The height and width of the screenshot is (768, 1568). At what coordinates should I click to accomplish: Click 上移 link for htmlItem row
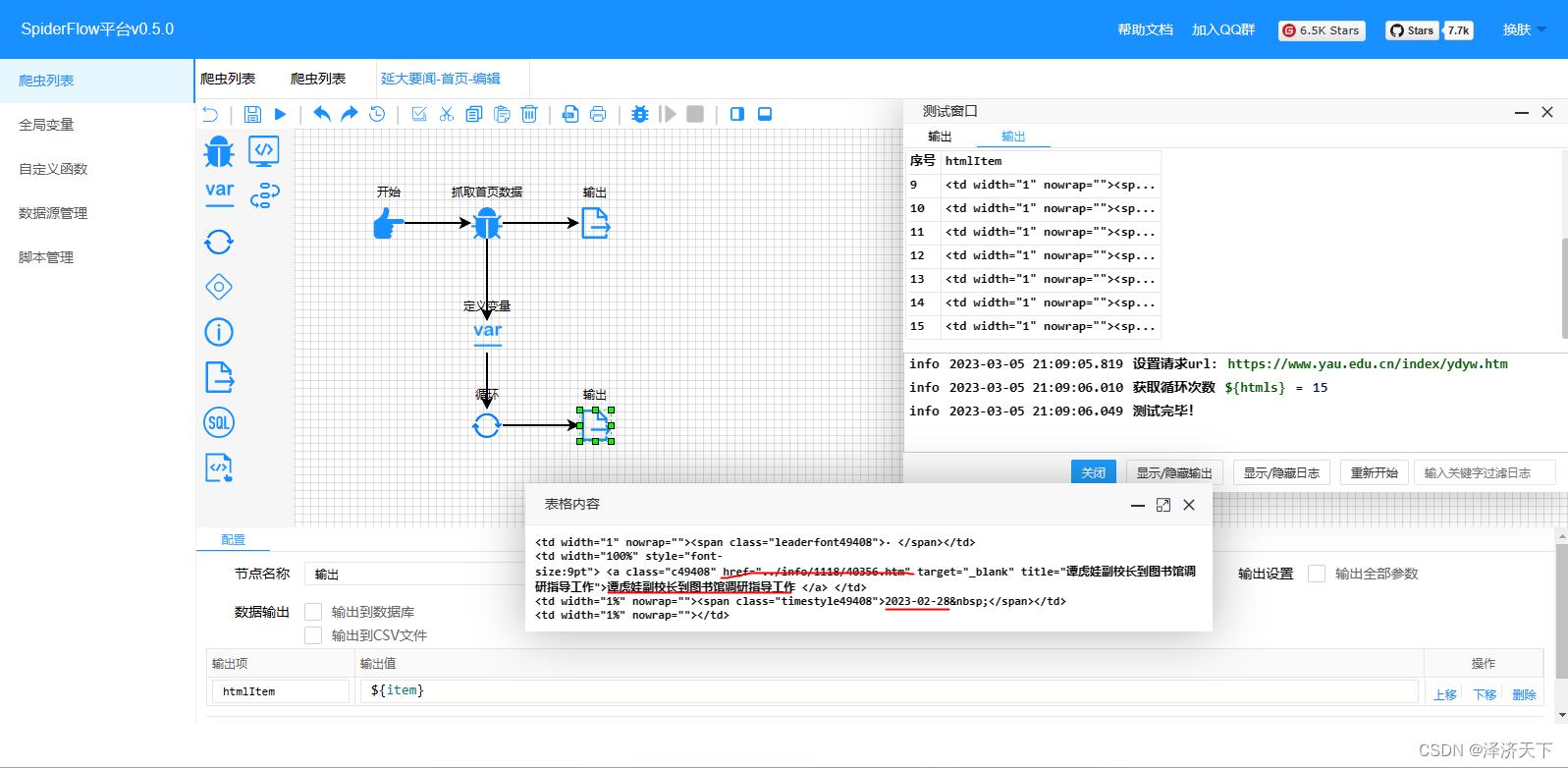1444,694
